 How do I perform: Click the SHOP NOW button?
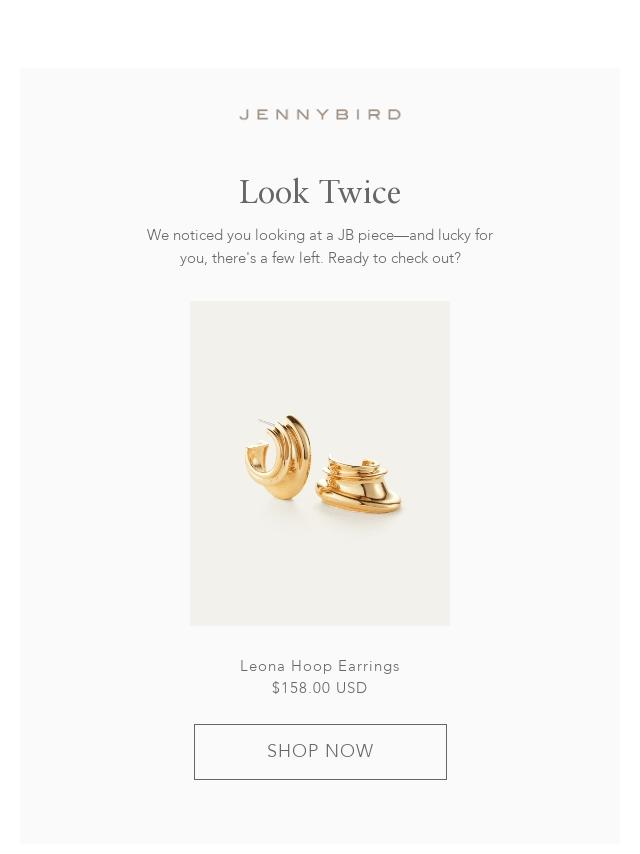[x=320, y=752]
